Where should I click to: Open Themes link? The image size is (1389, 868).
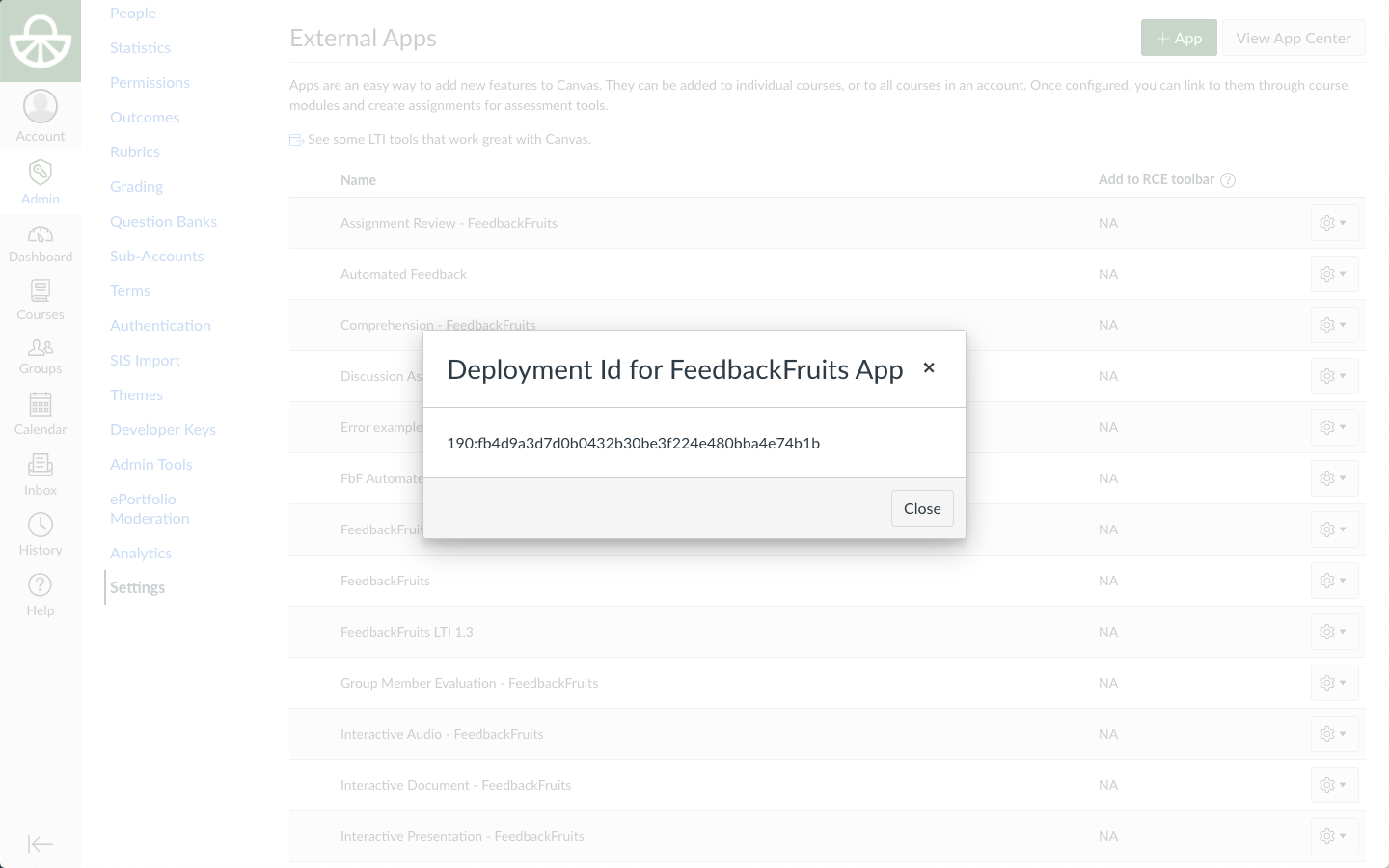136,395
